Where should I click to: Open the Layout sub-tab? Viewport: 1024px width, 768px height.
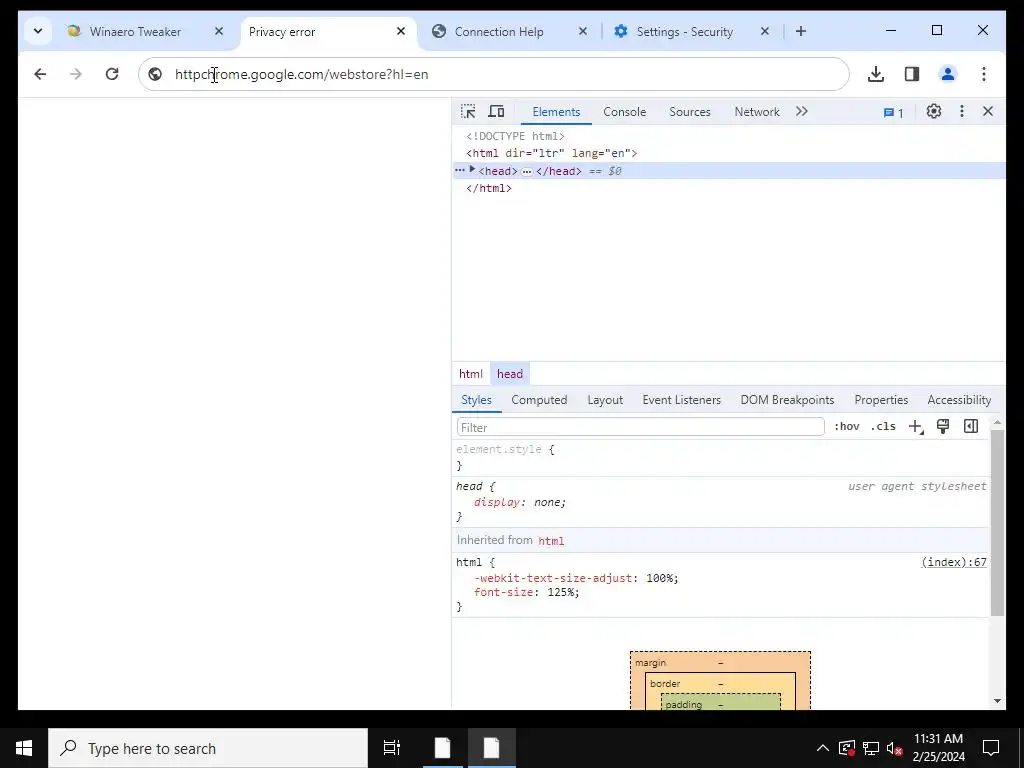pyautogui.click(x=605, y=400)
